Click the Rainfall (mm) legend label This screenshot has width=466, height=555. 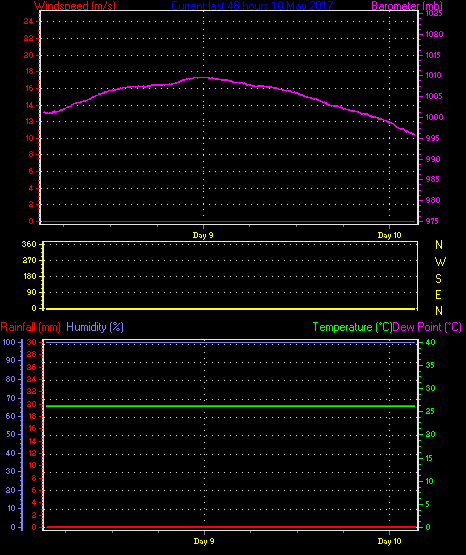coord(30,327)
